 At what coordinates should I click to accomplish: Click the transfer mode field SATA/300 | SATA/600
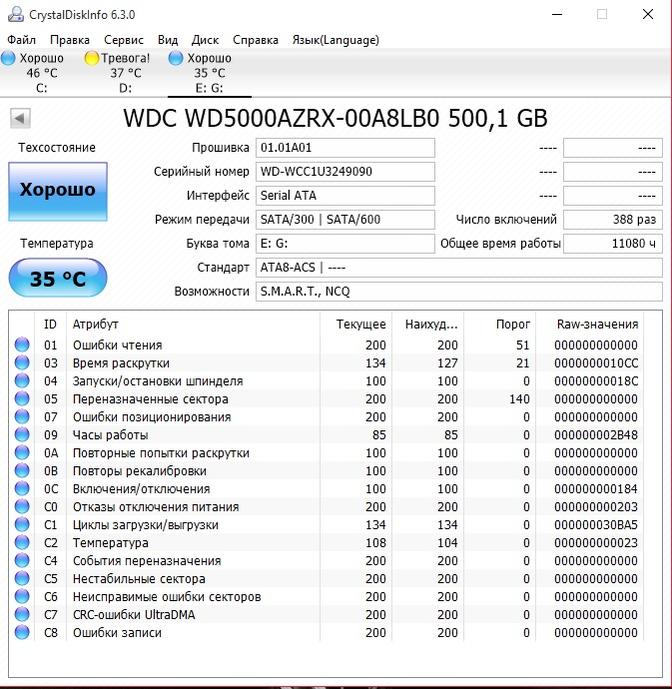[345, 219]
